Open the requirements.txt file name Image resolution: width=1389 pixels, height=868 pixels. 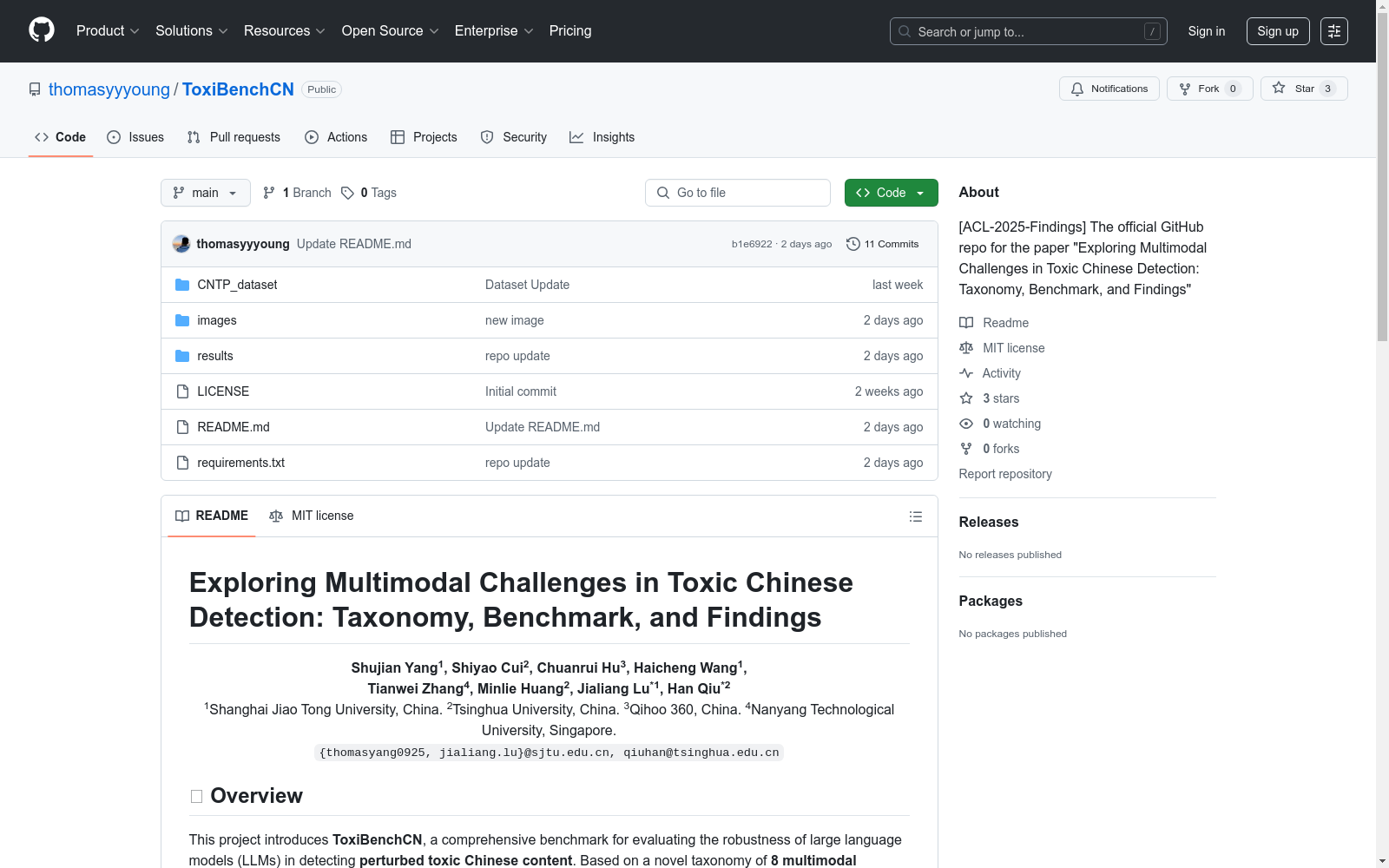pos(241,463)
